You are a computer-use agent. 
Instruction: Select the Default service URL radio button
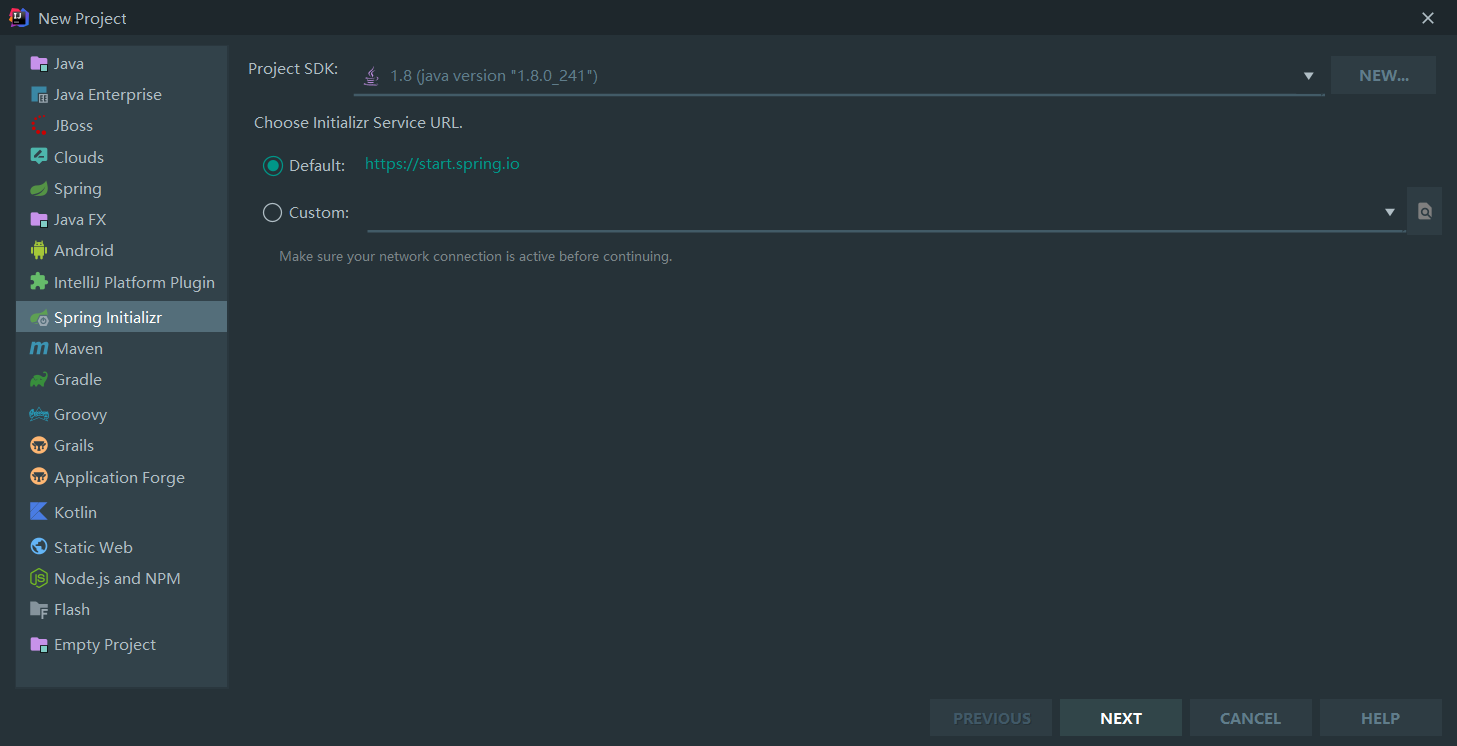coord(273,166)
